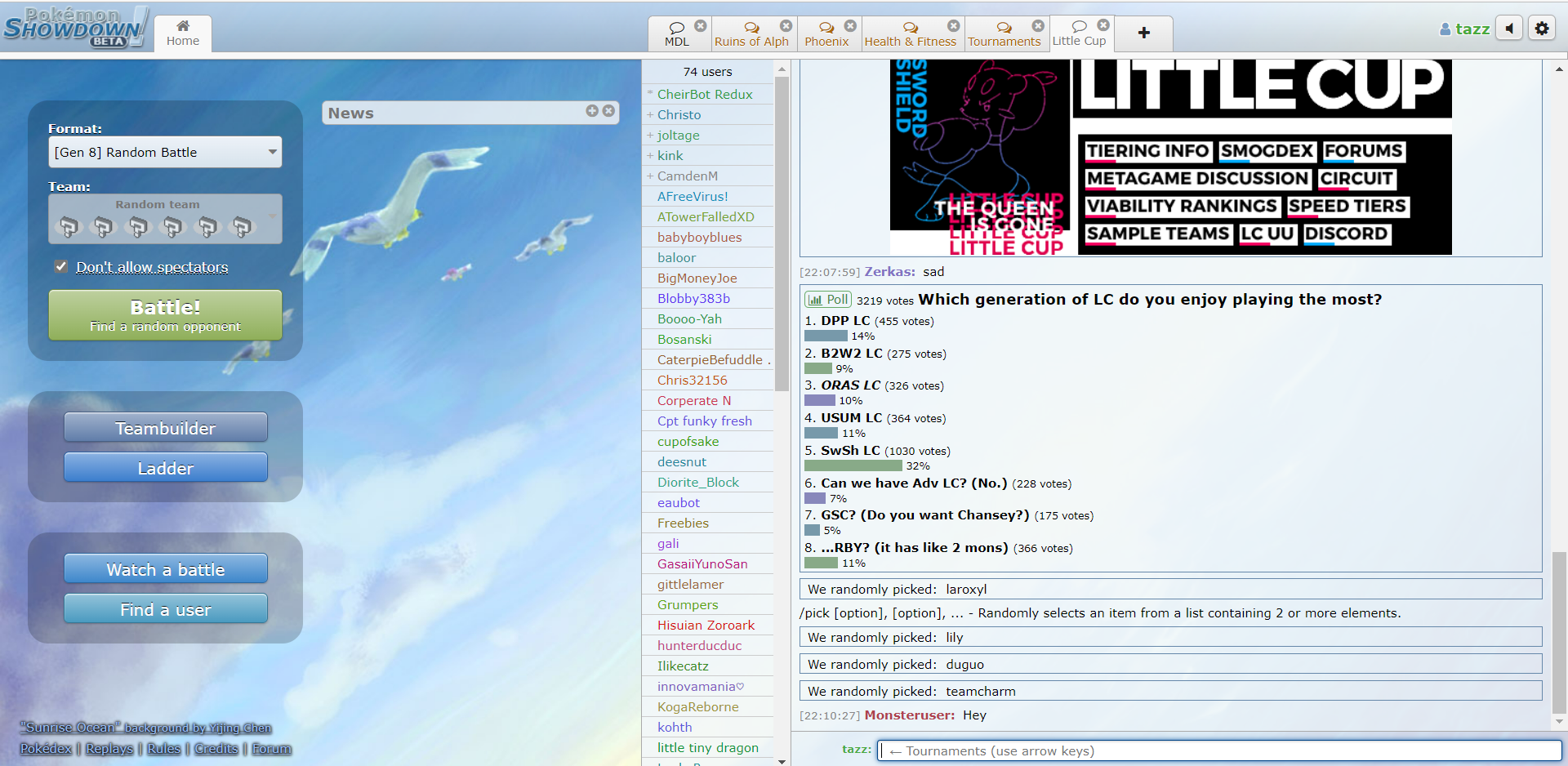1568x766 pixels.
Task: Click the Home tab icon
Action: pos(183,26)
